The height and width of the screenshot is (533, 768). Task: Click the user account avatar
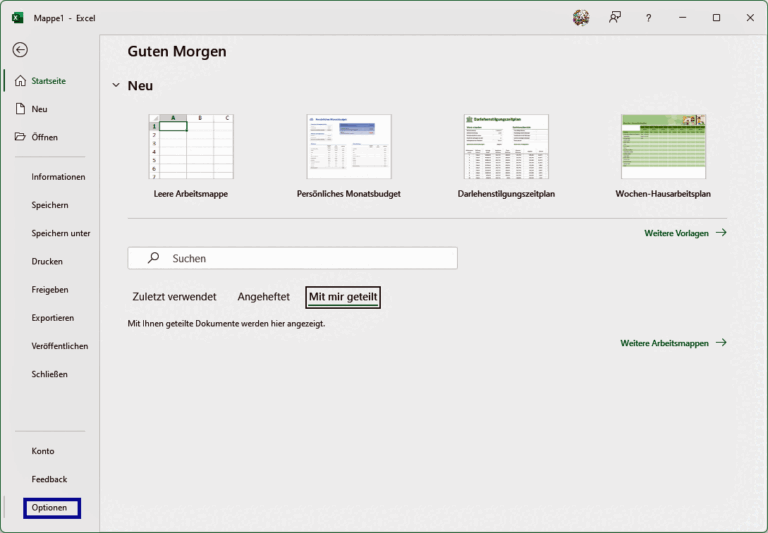[581, 18]
